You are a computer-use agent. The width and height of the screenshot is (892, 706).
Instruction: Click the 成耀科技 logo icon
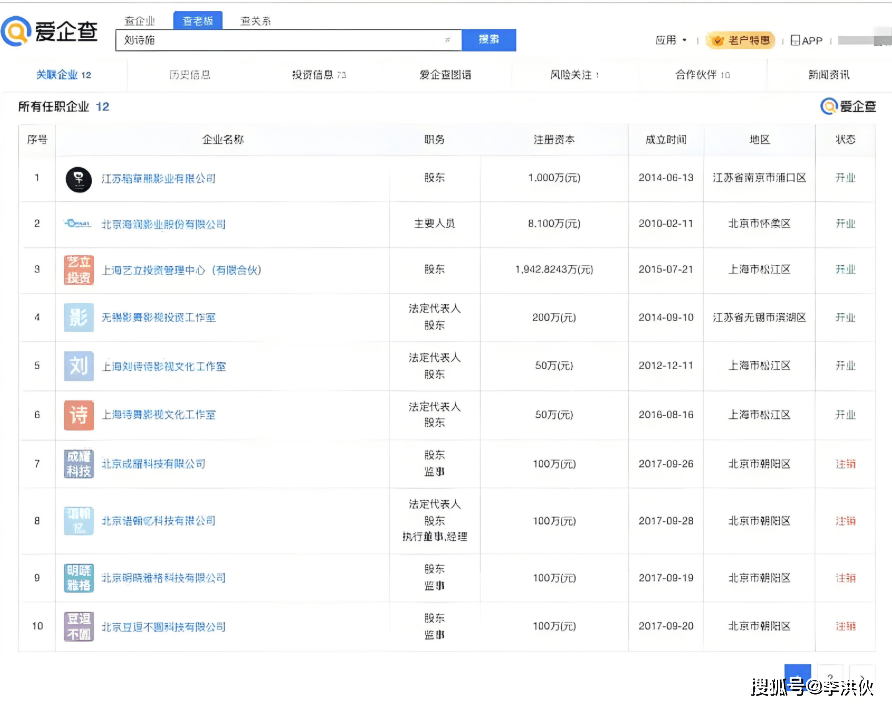pyautogui.click(x=79, y=464)
